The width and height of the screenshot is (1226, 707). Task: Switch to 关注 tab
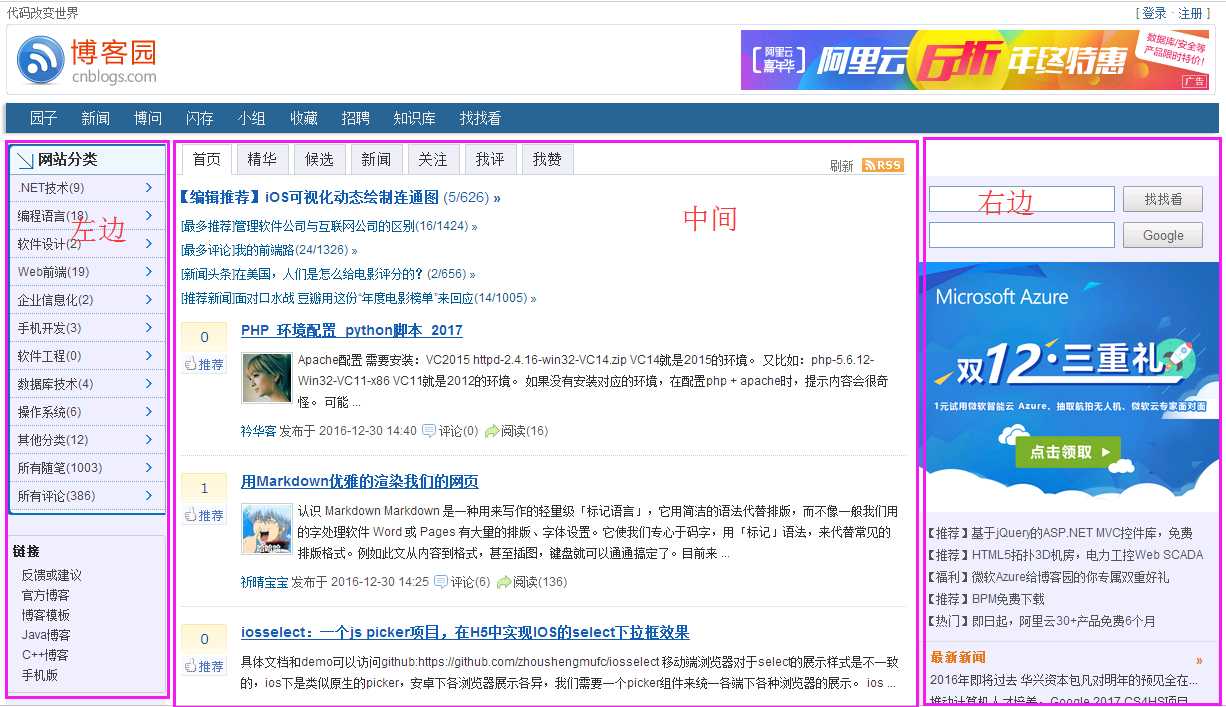tap(433, 160)
